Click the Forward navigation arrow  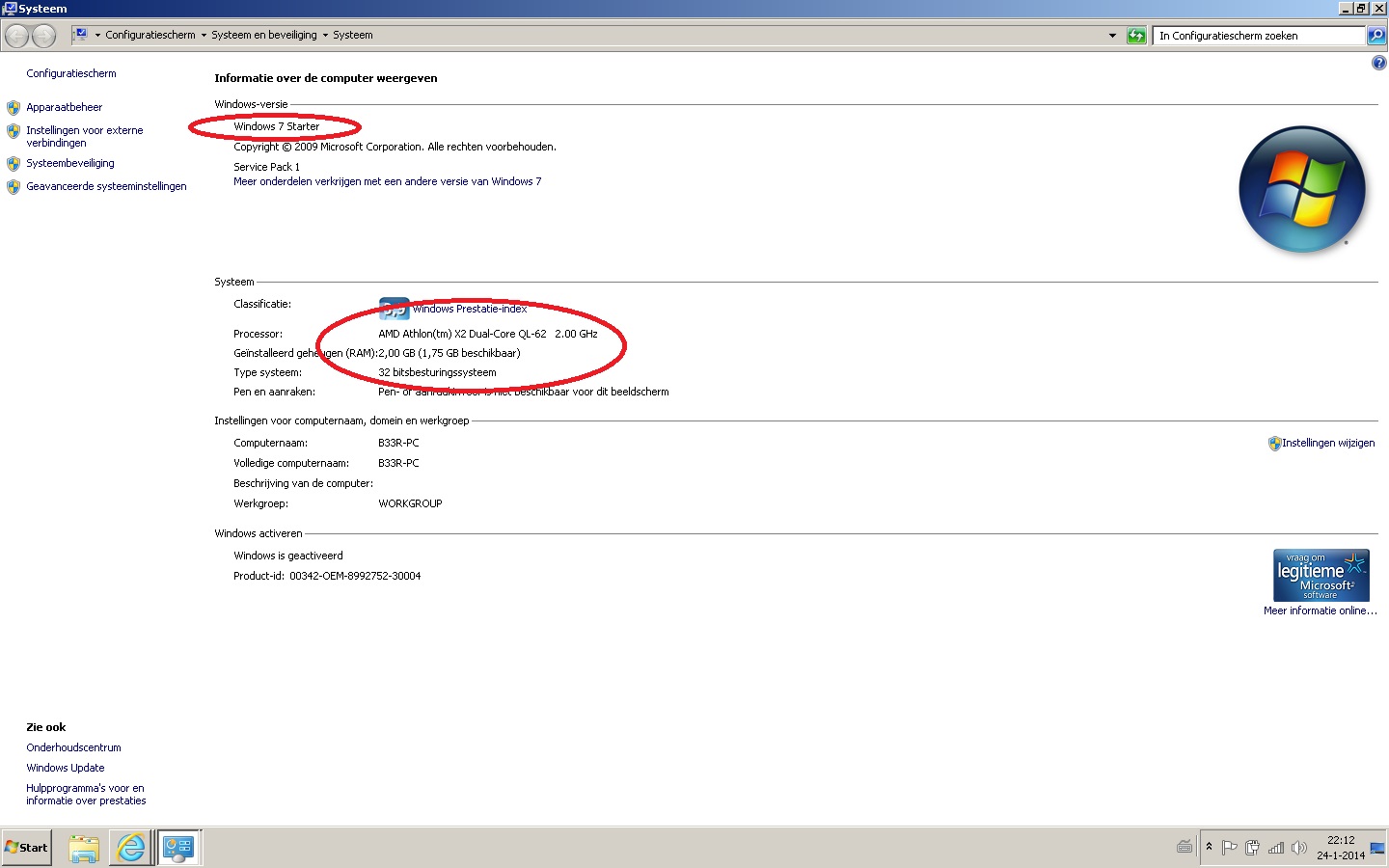[x=44, y=36]
